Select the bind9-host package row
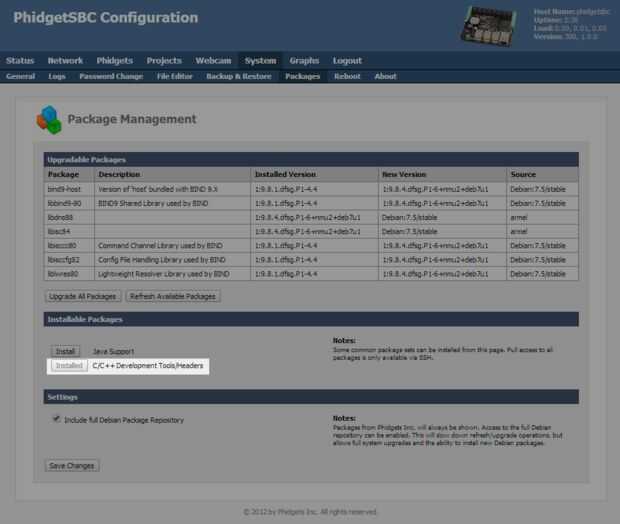The width and height of the screenshot is (620, 524). coord(311,189)
